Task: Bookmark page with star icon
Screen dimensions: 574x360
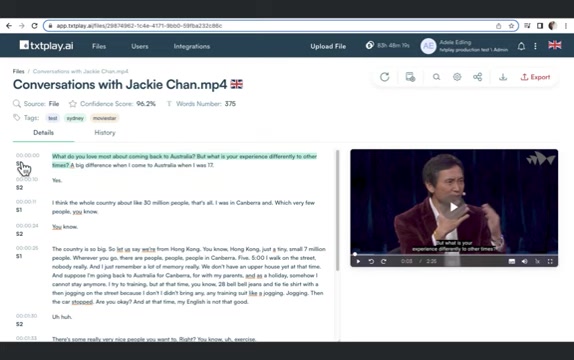Action: pos(511,26)
